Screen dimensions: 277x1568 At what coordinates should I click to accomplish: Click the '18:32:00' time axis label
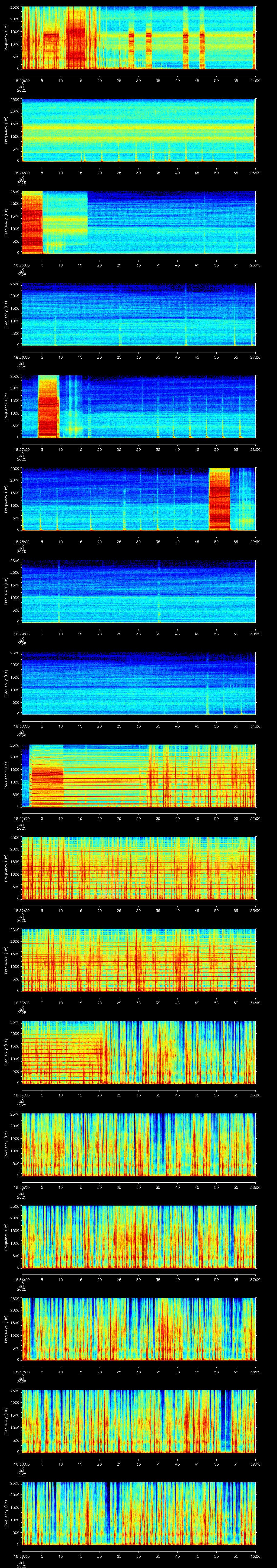tap(21, 910)
